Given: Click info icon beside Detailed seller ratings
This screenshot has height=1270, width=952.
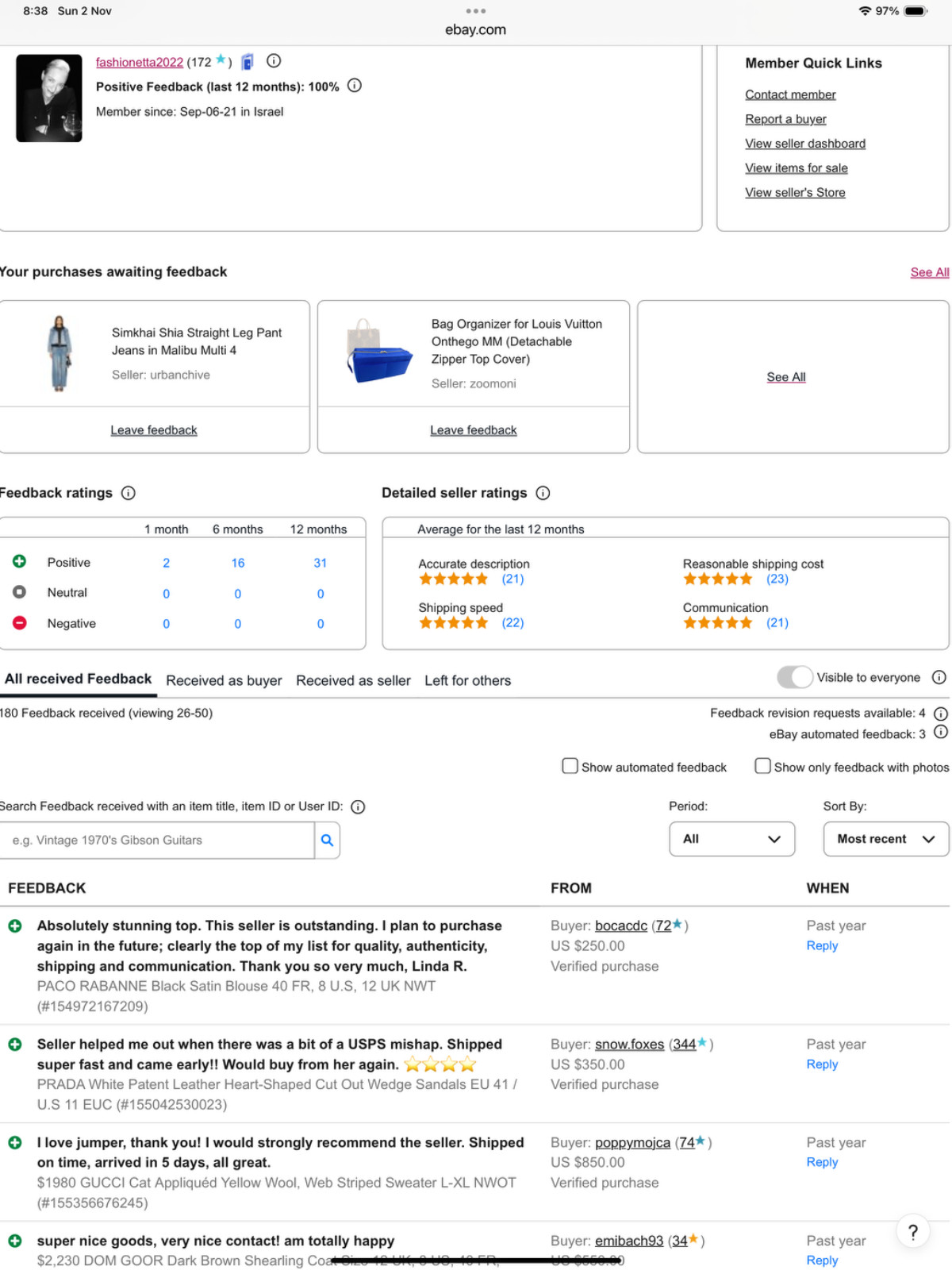Looking at the screenshot, I should tap(543, 493).
